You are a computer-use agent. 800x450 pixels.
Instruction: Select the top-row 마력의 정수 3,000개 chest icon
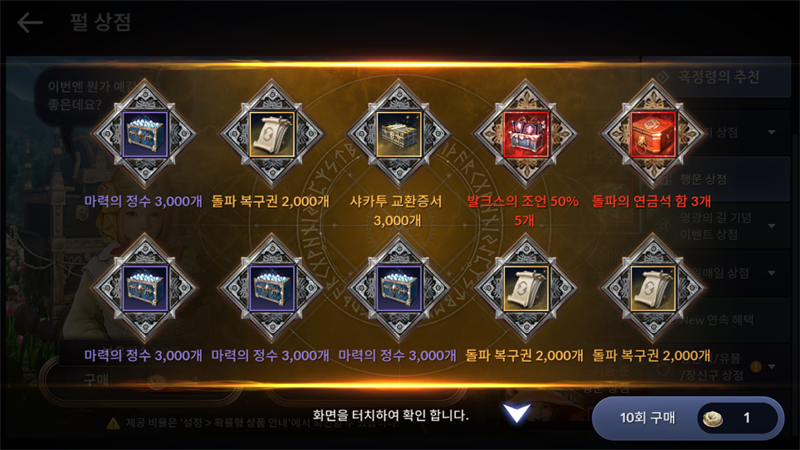[145, 134]
